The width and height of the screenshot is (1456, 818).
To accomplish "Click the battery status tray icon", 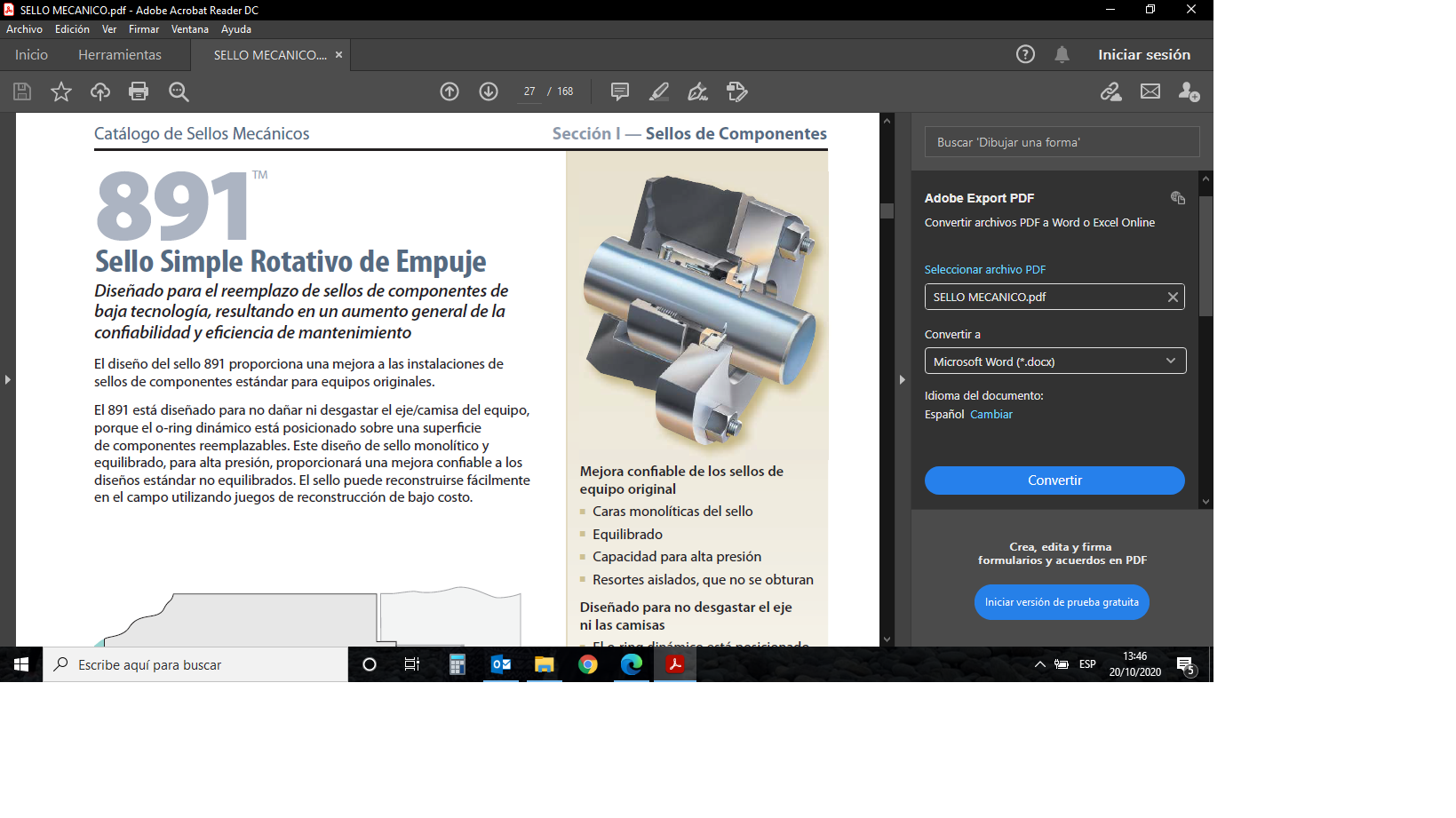I will tap(1062, 664).
